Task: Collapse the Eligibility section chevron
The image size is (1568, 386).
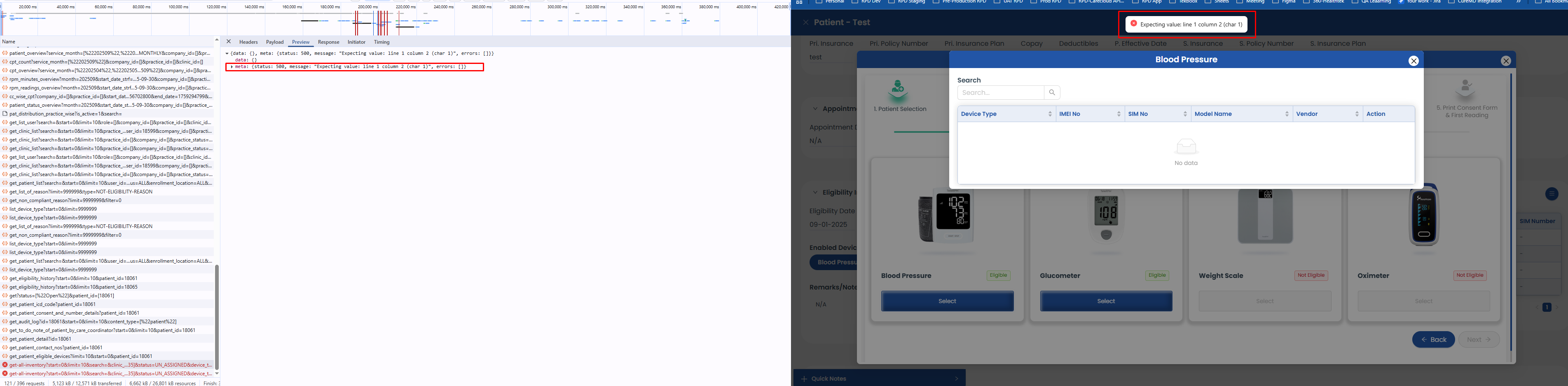Action: 815,193
